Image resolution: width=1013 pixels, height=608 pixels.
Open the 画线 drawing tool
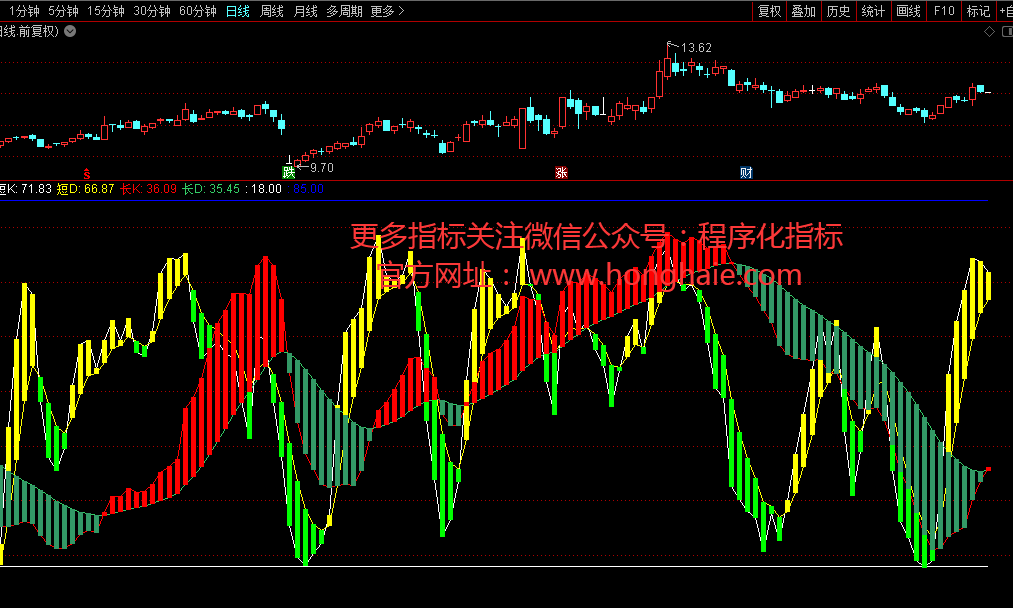(908, 11)
